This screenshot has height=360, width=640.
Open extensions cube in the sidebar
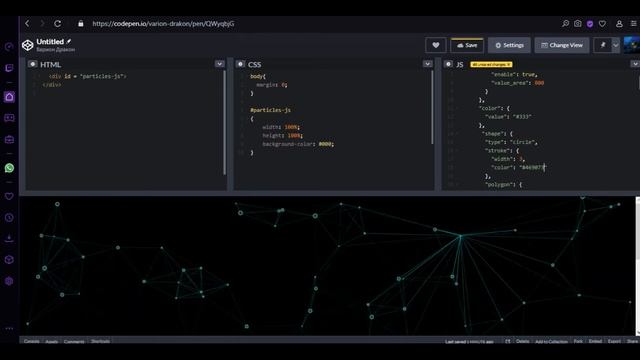click(x=9, y=260)
